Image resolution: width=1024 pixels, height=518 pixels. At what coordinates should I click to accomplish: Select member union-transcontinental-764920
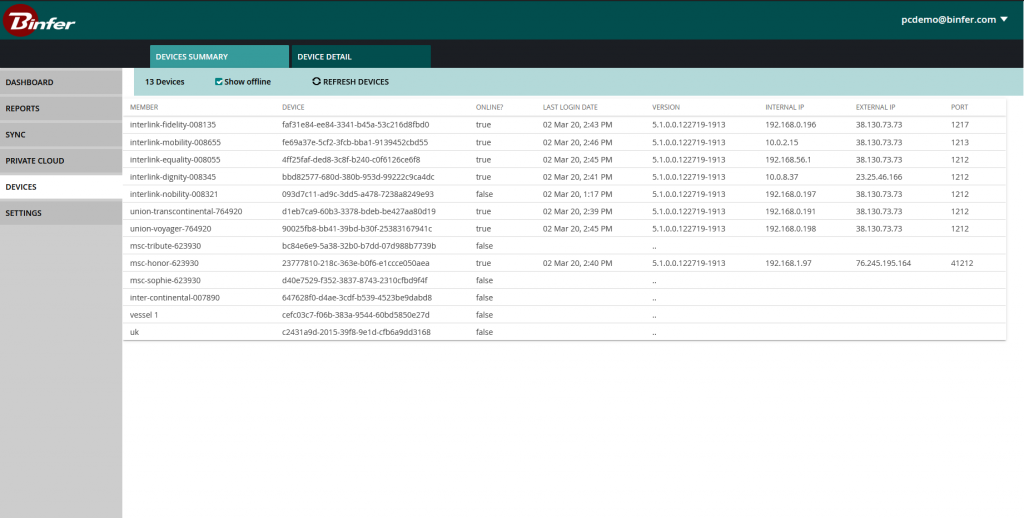coord(186,212)
